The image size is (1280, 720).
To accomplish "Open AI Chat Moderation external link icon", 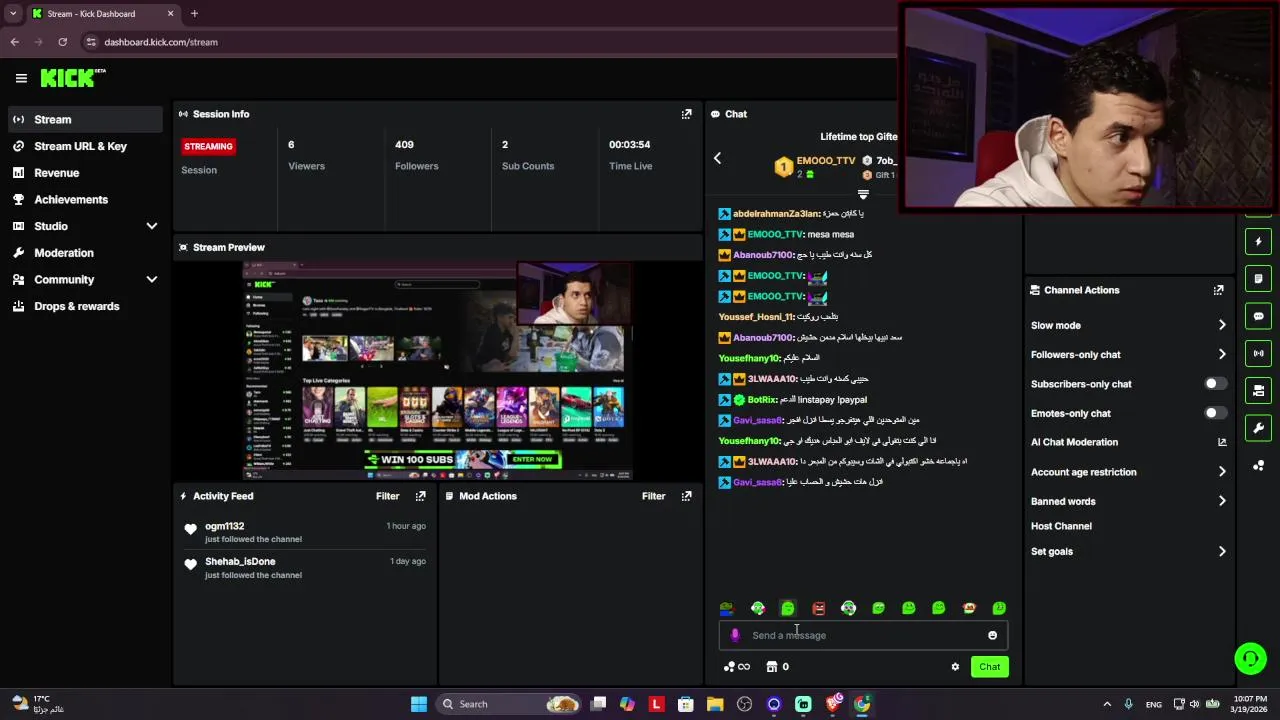I will coord(1221,442).
